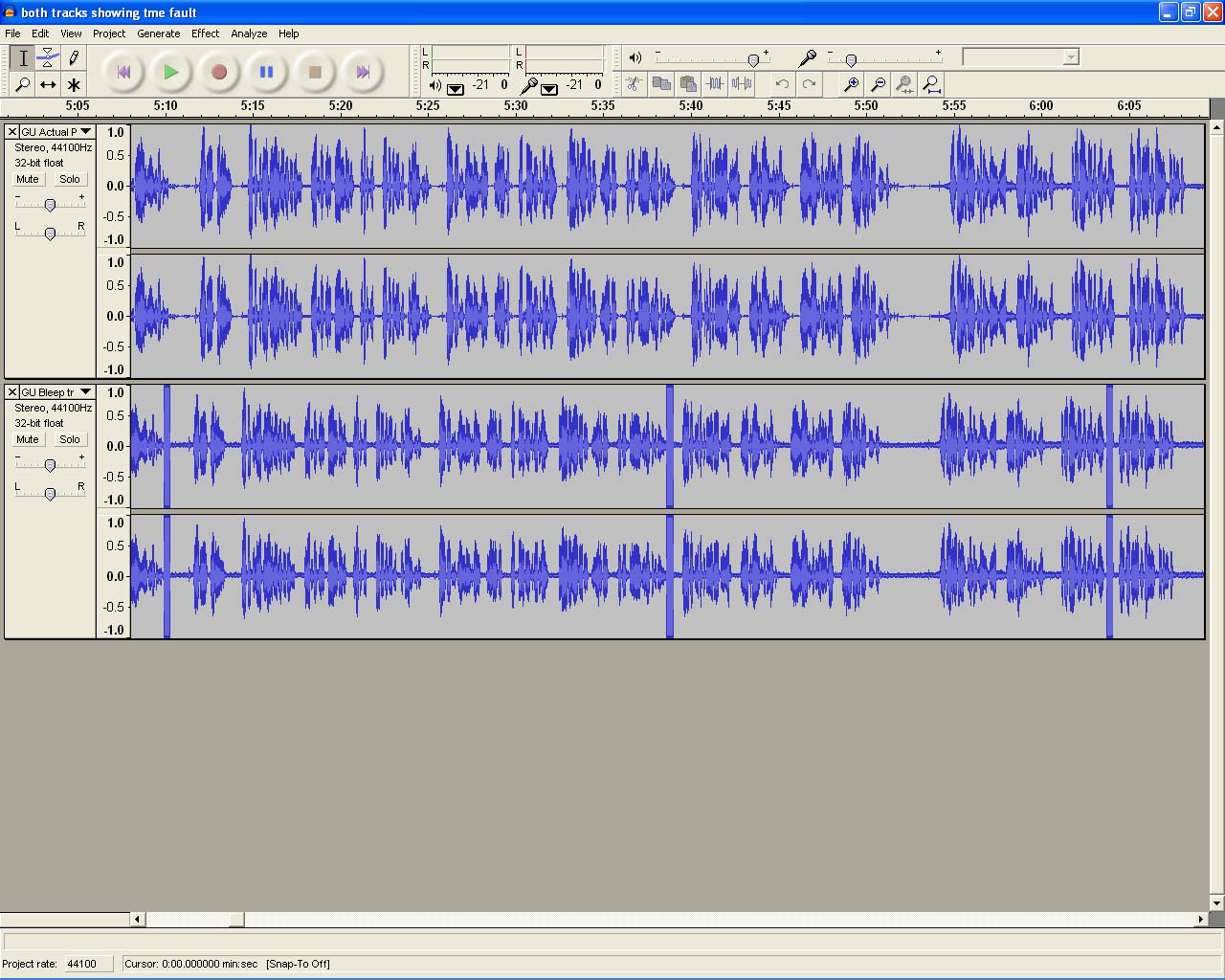Image resolution: width=1225 pixels, height=980 pixels.
Task: Expand the input meter options arrow
Action: click(x=549, y=89)
